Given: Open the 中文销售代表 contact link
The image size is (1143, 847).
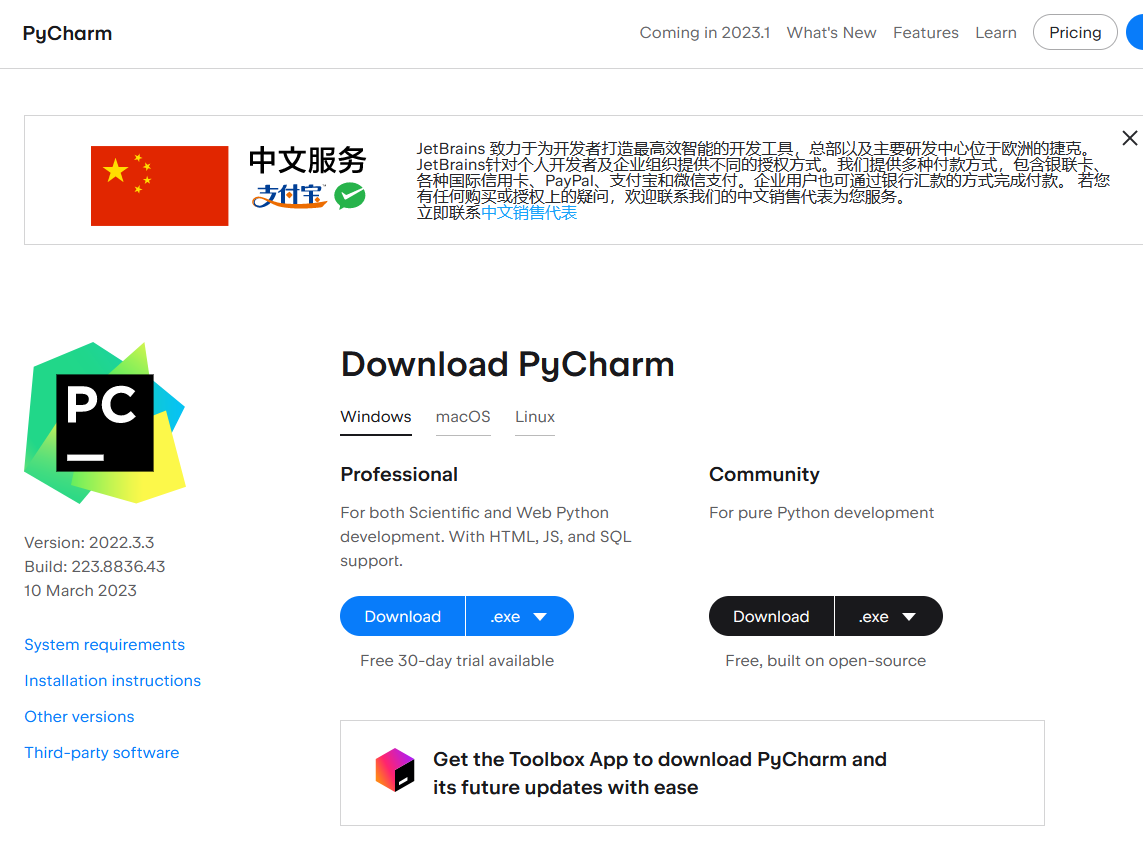Looking at the screenshot, I should tap(530, 212).
